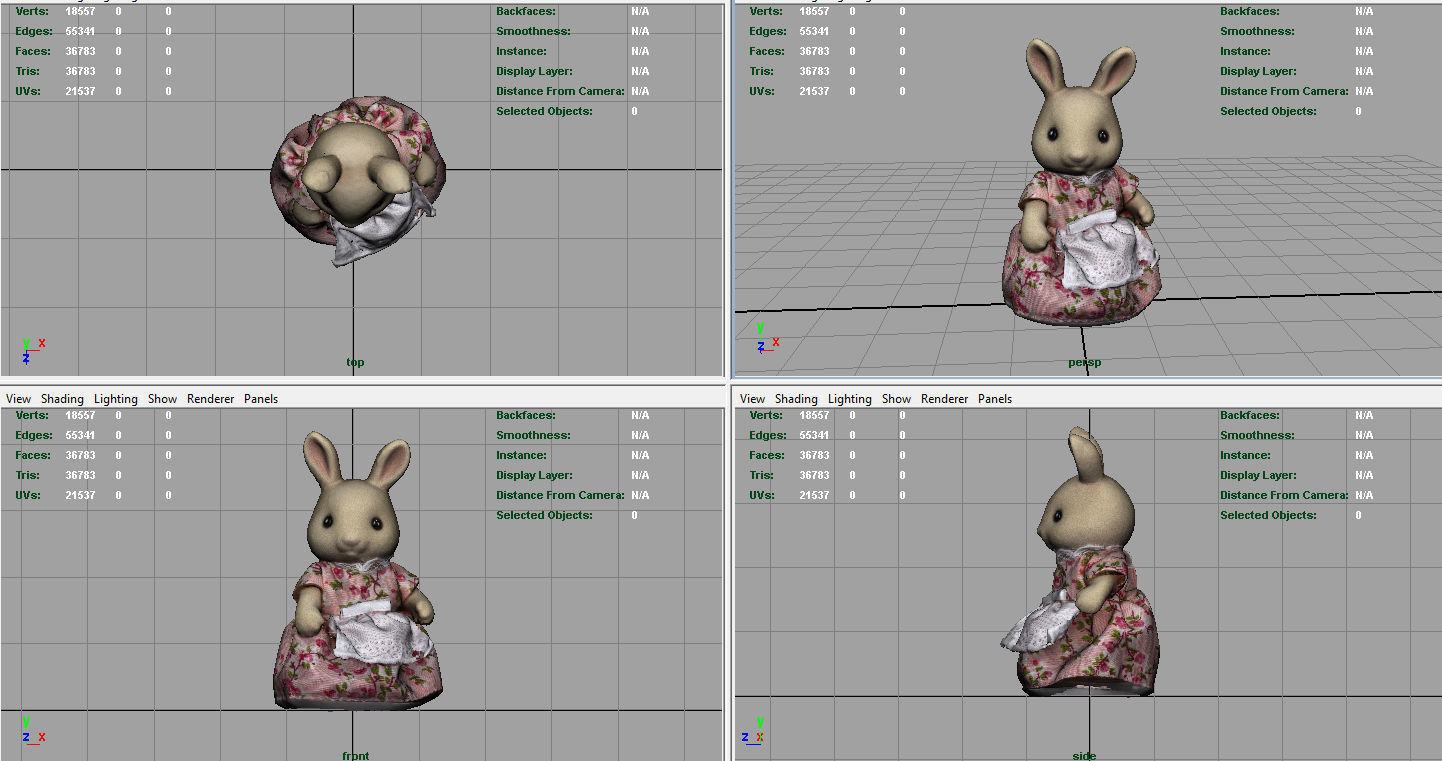
Task: Select the rabbit model in the front view
Action: coord(356,571)
